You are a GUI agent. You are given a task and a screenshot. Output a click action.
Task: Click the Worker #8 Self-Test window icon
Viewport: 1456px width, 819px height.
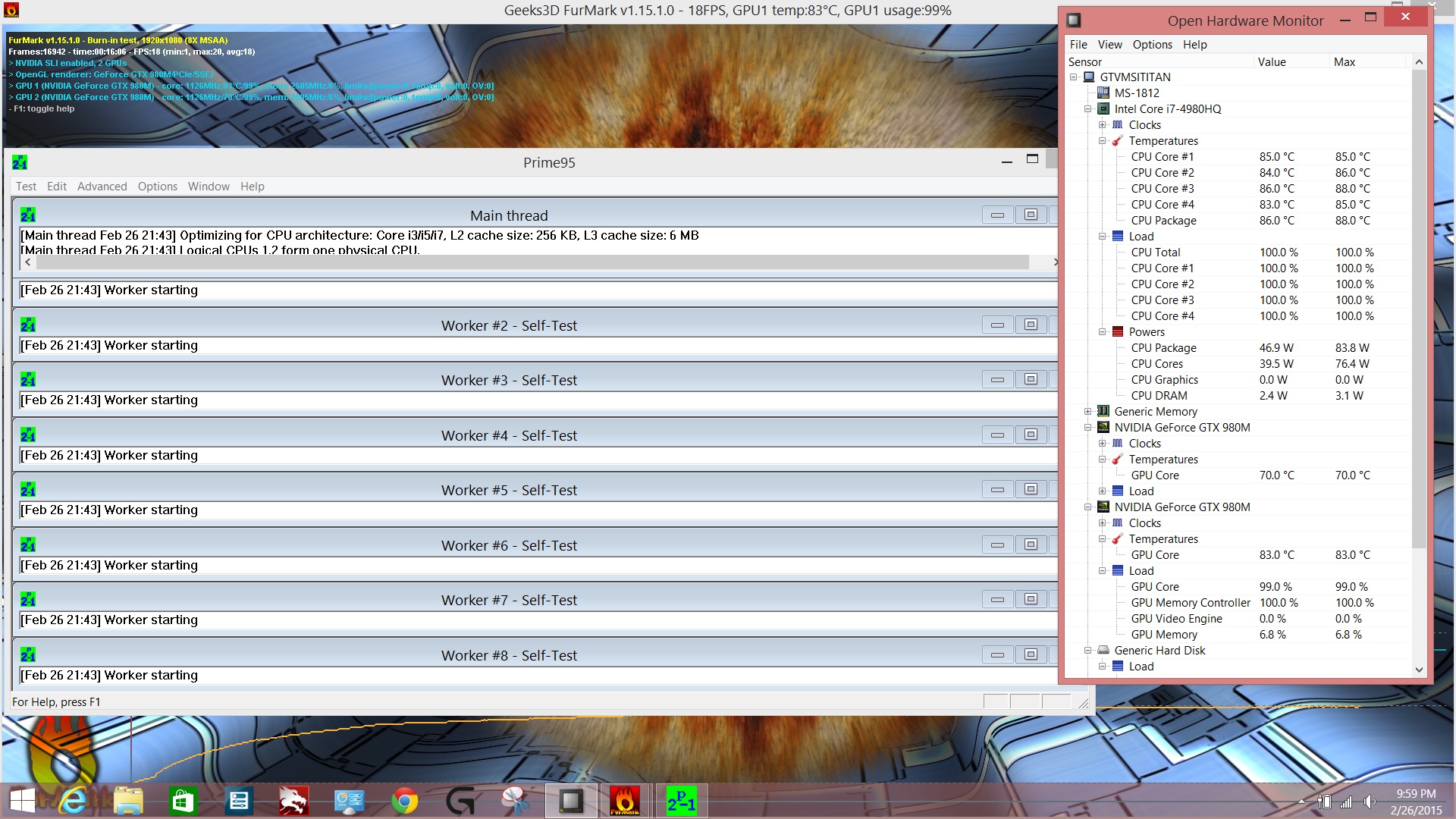[28, 655]
